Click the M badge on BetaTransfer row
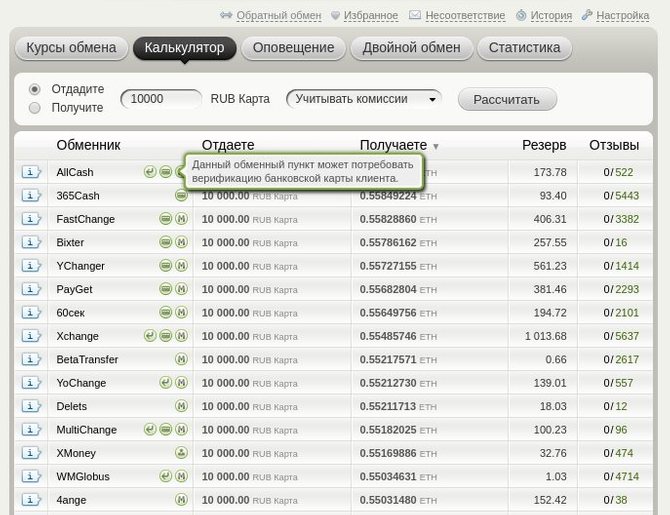Viewport: 670px width, 515px height. coord(182,359)
